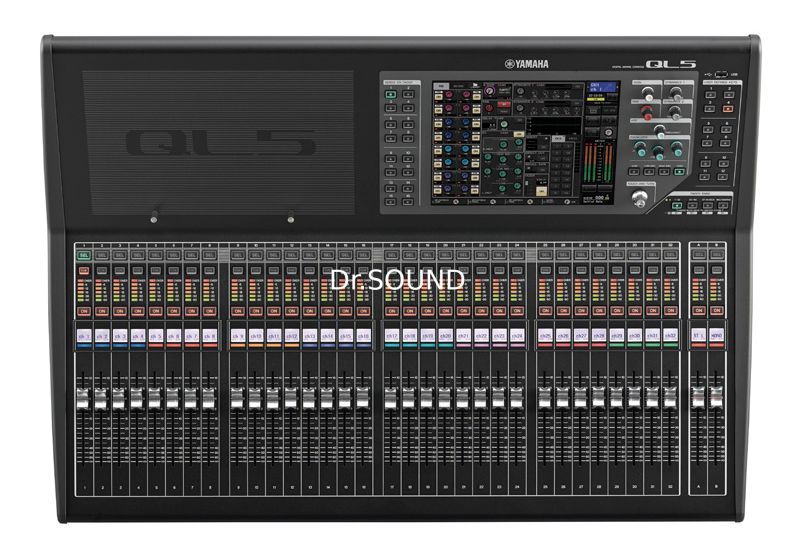
Task: Select the HIGH MID EQ band key
Action: click(x=664, y=172)
